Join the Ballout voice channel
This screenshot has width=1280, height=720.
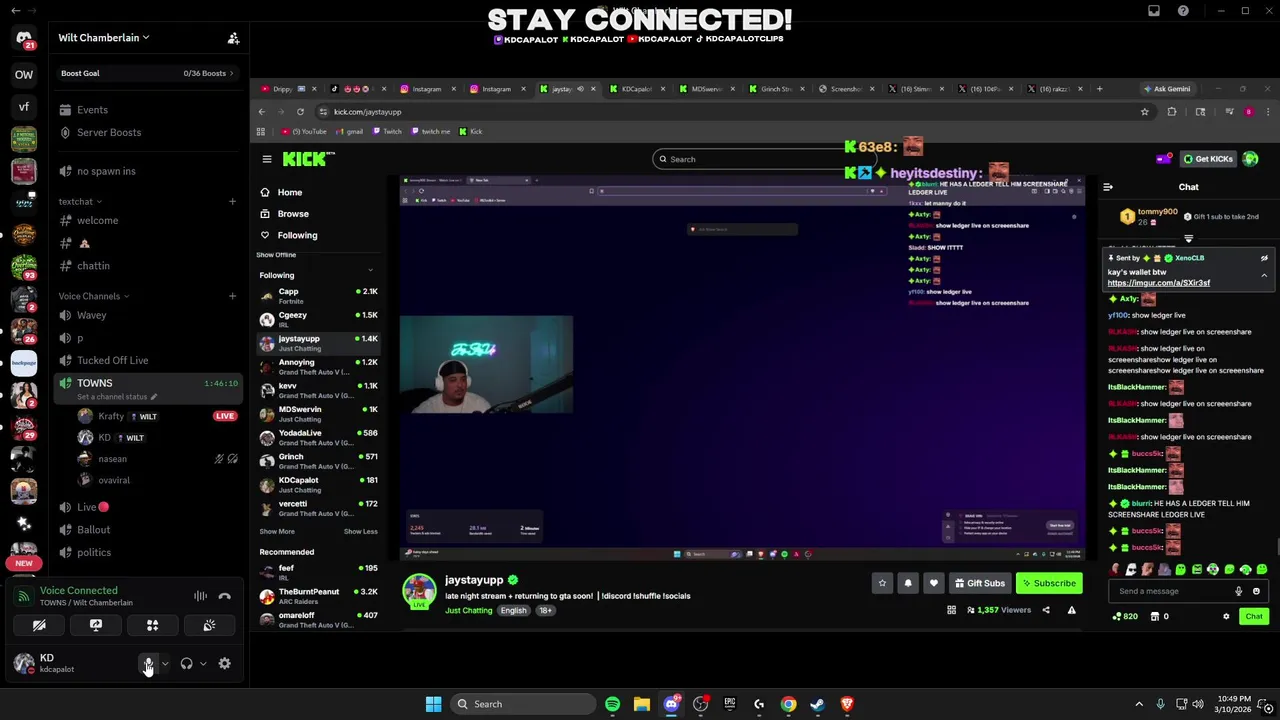pyautogui.click(x=147, y=530)
